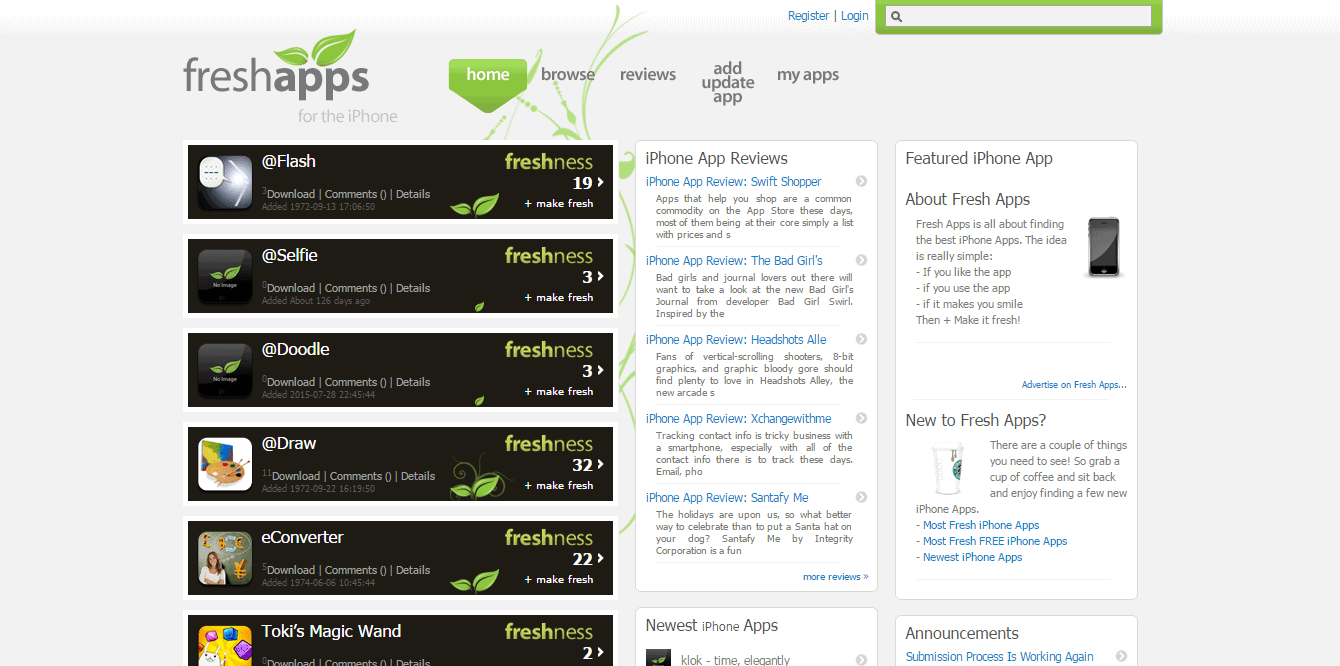Open the my apps menu
Screen dimensions: 1340x666
[808, 75]
